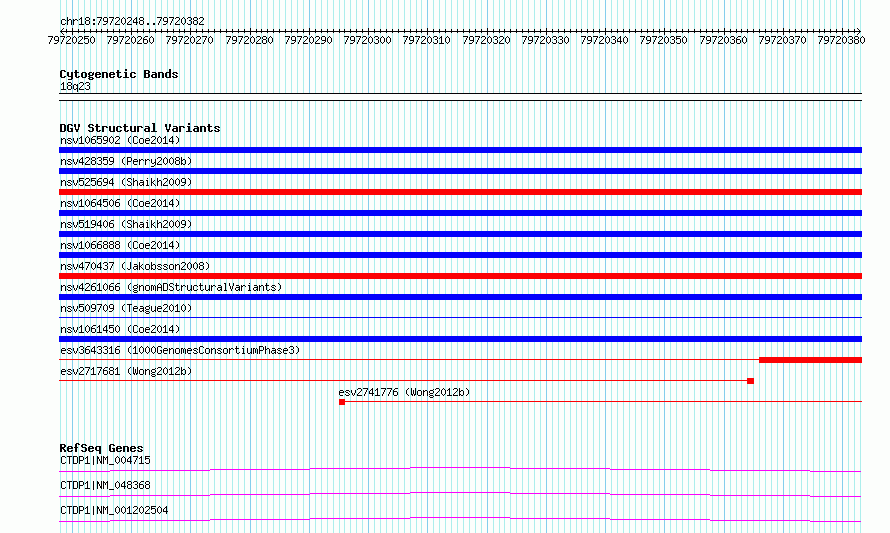The image size is (890, 533).
Task: Open variant esv2717681 (Wong2012b) label
Action: [x=126, y=371]
